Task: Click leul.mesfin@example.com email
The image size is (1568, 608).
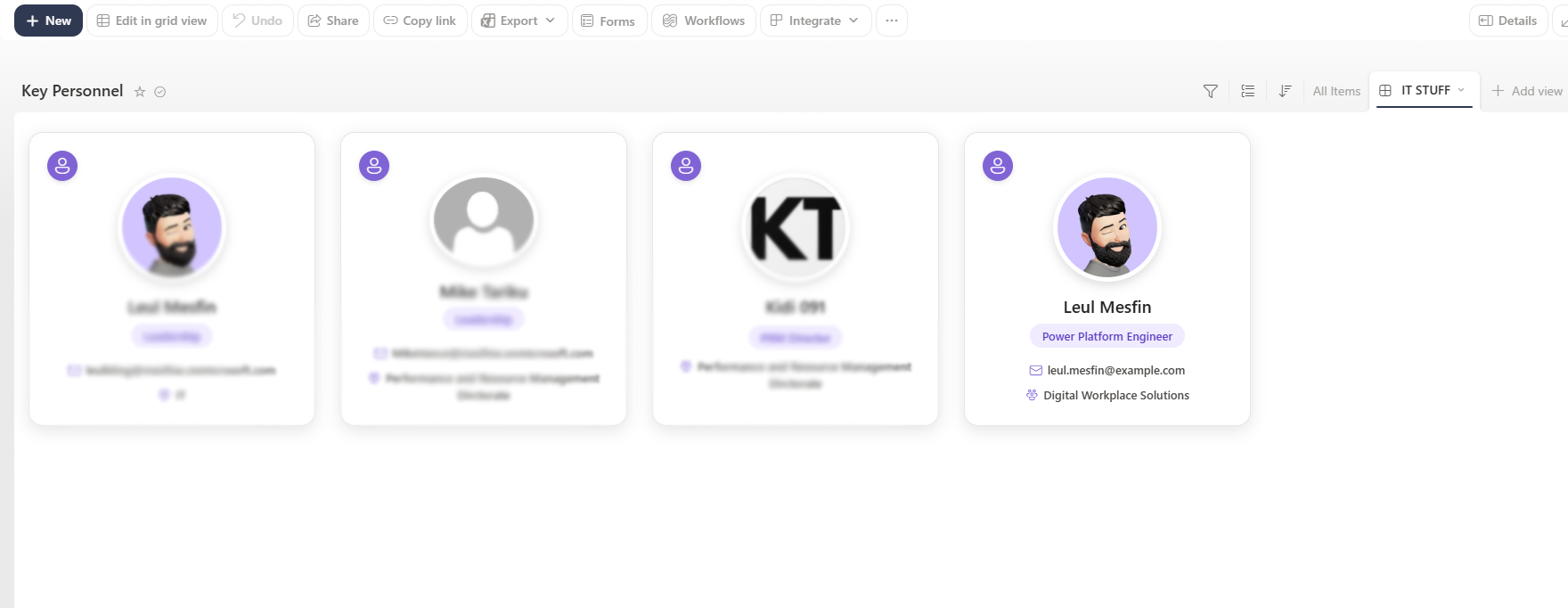Action: [1116, 370]
